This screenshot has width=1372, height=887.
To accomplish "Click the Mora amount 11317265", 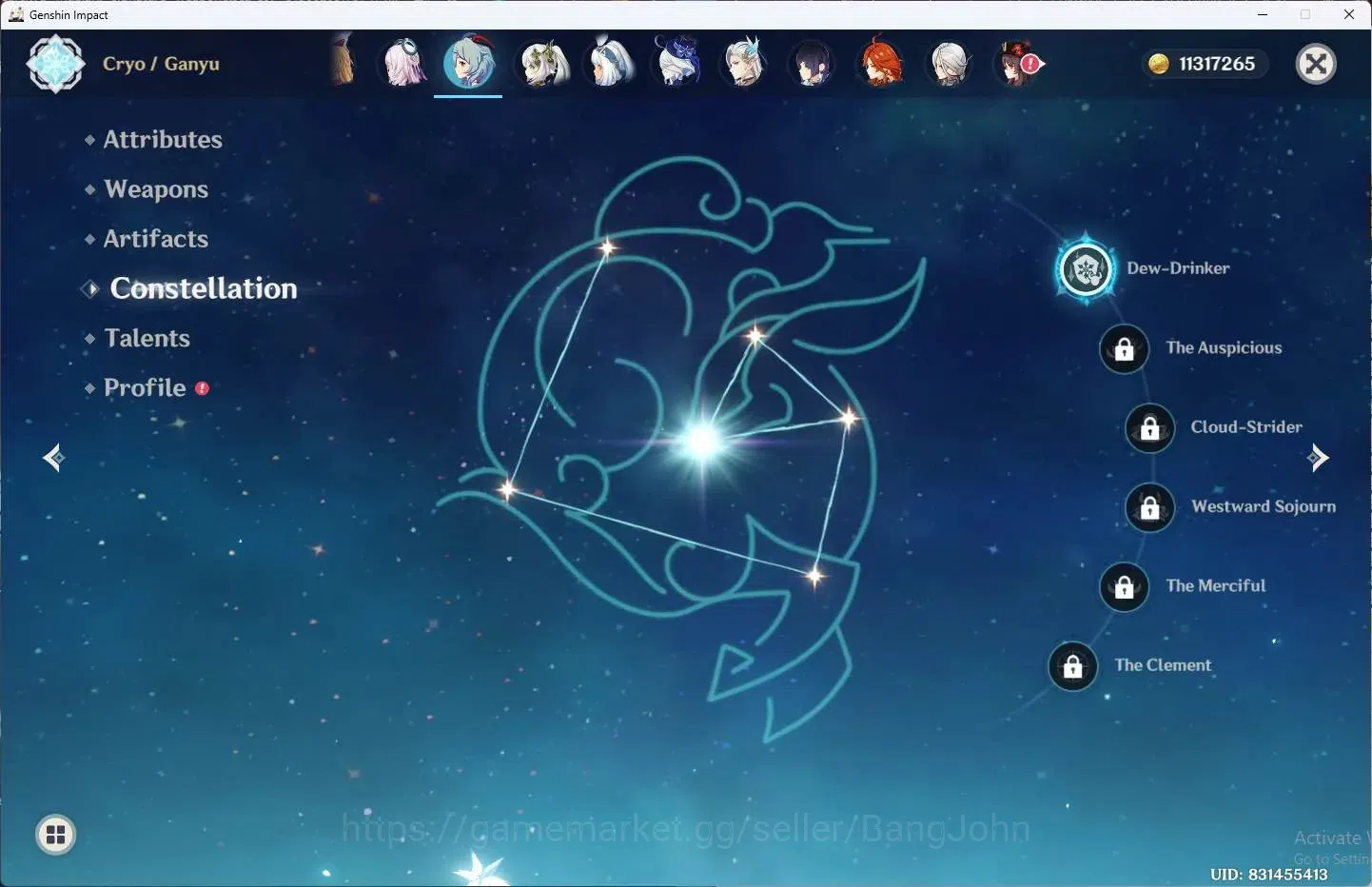I will (1217, 64).
